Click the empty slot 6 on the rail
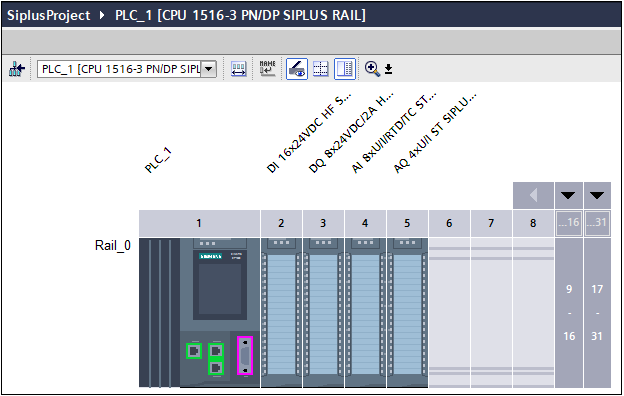 pyautogui.click(x=449, y=312)
